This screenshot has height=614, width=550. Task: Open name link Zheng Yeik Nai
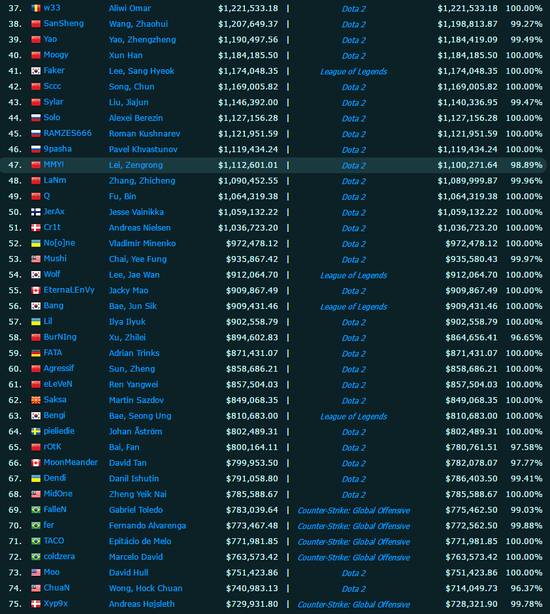tap(137, 494)
